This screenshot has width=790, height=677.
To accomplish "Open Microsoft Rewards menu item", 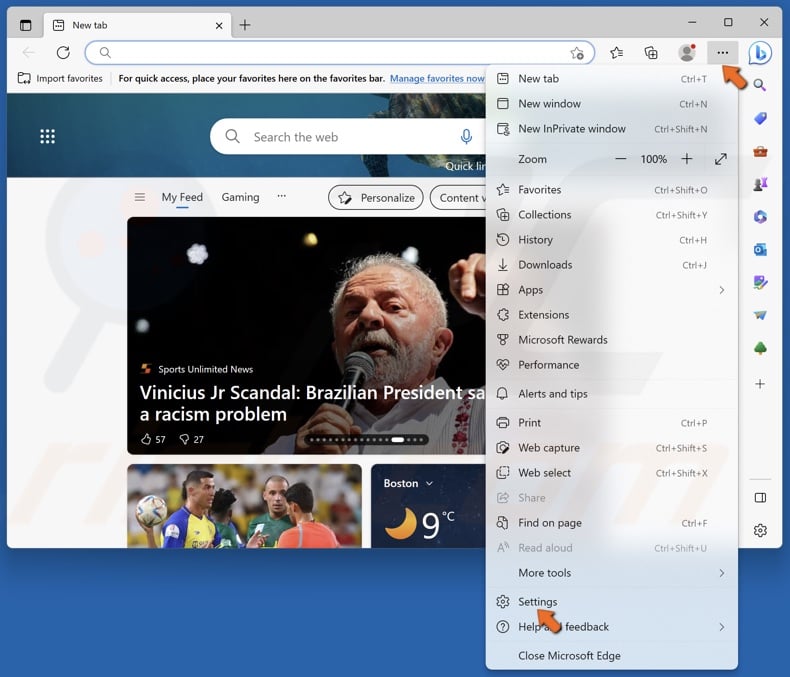I will coord(612,340).
